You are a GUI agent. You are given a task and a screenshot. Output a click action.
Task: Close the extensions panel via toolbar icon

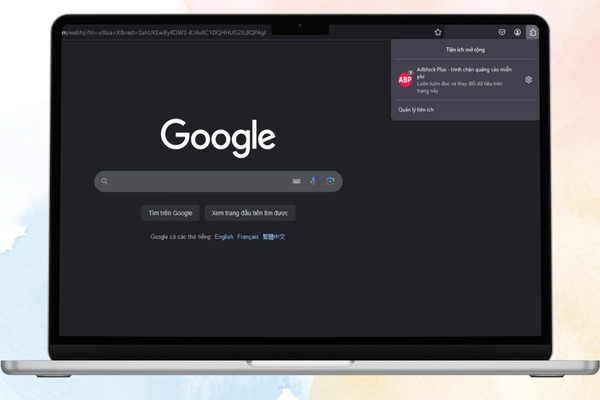(x=532, y=33)
